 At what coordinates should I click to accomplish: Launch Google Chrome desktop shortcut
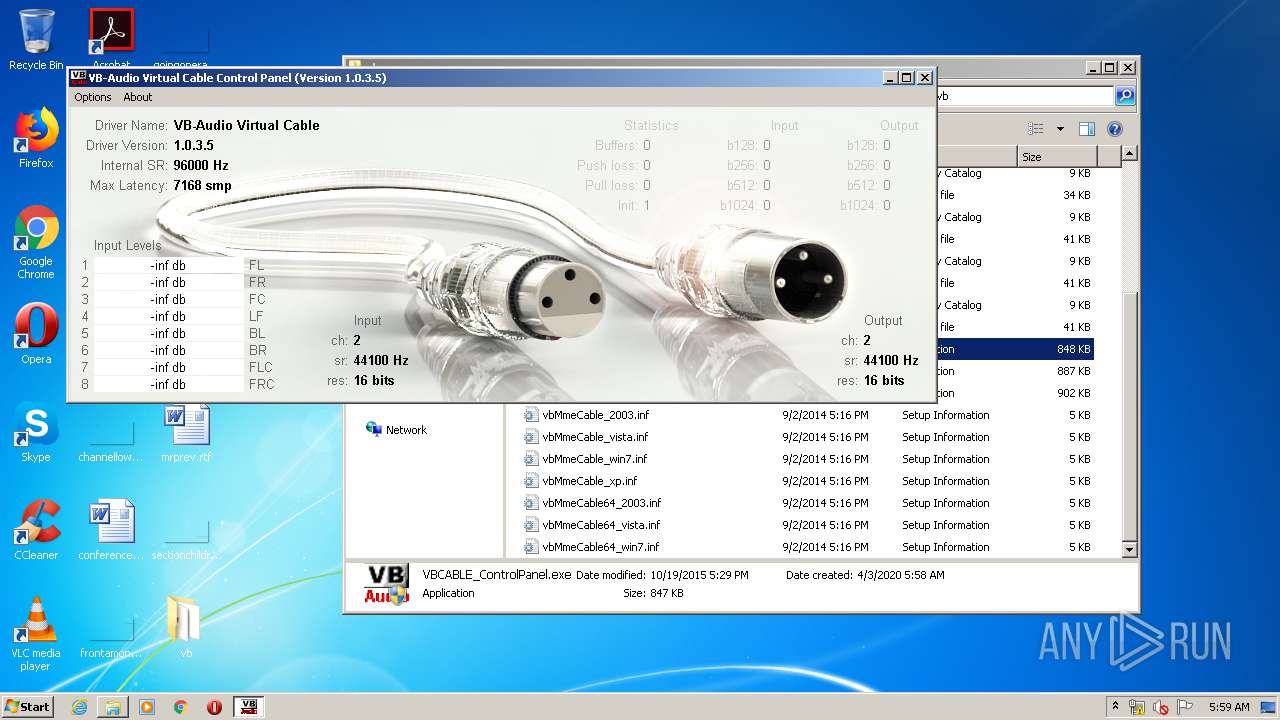pyautogui.click(x=36, y=242)
